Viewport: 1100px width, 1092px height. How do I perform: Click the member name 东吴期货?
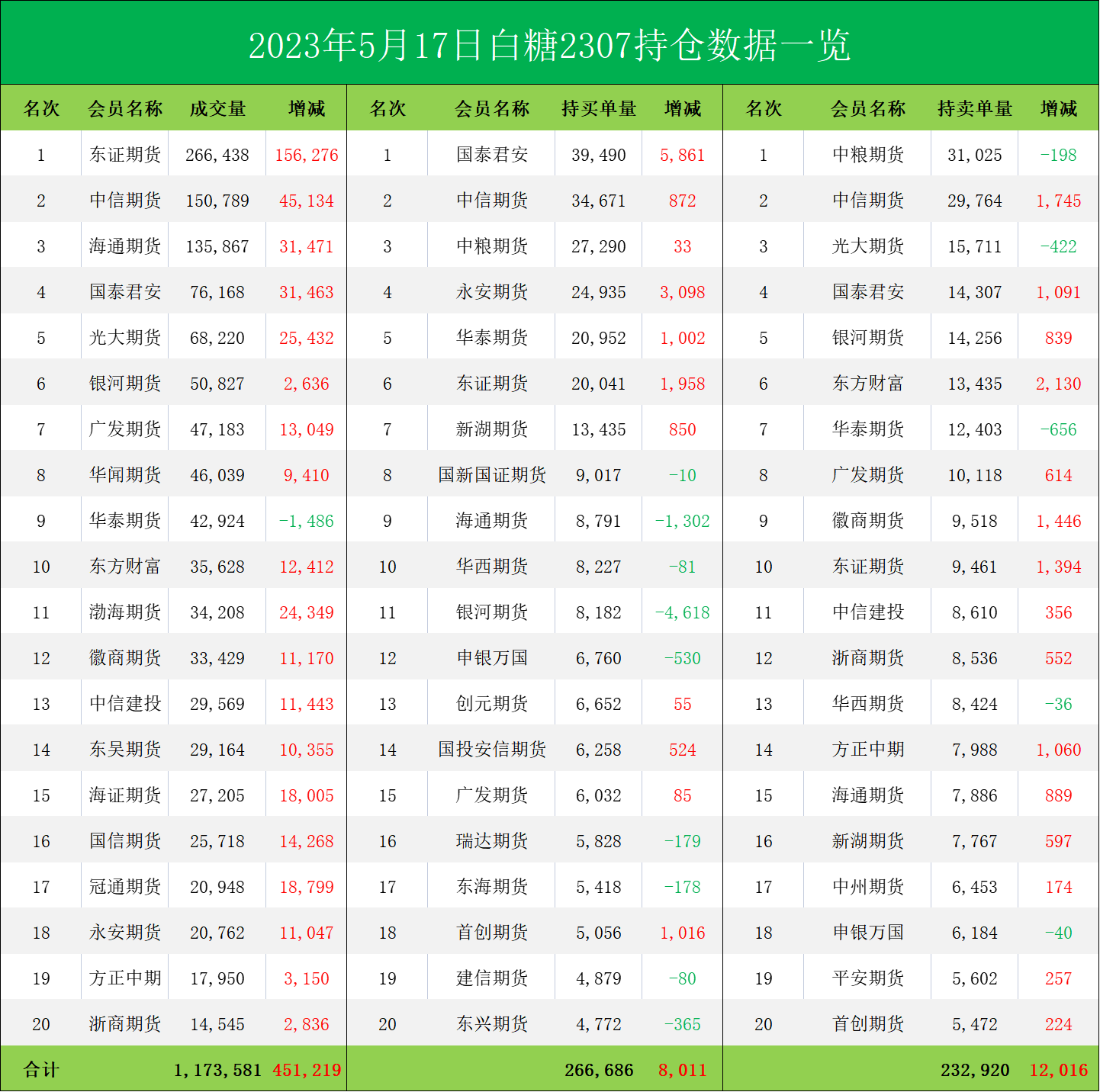125,749
